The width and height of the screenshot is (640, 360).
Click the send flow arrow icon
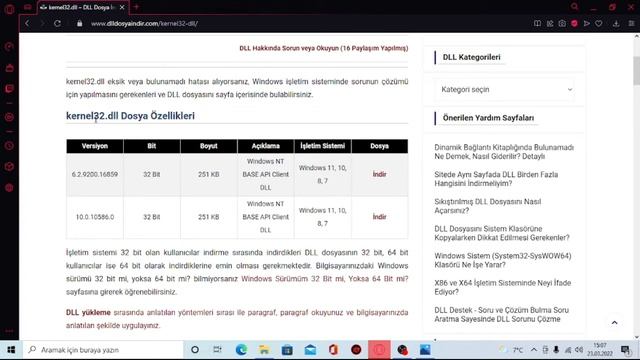click(587, 24)
